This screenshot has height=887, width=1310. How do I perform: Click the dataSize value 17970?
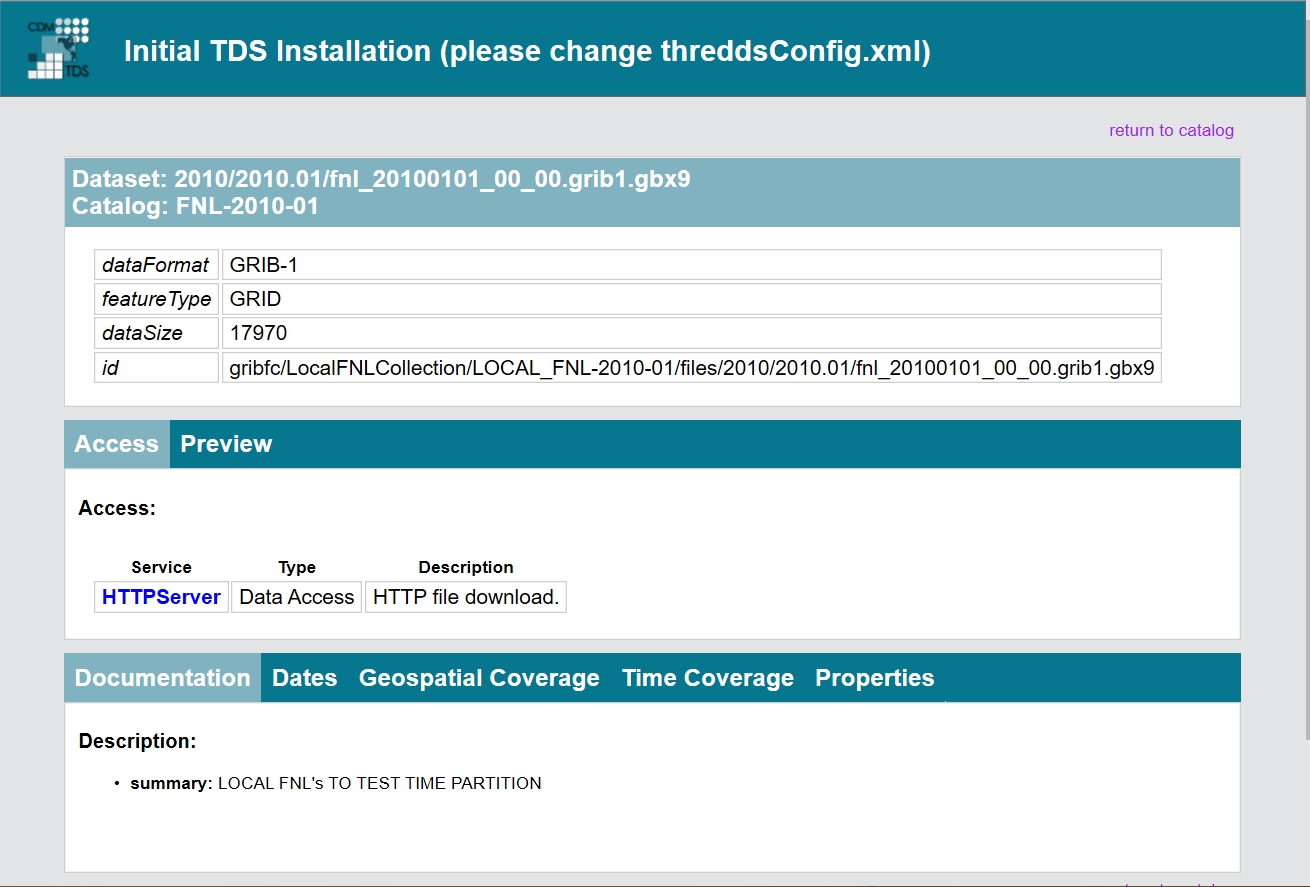pyautogui.click(x=258, y=333)
